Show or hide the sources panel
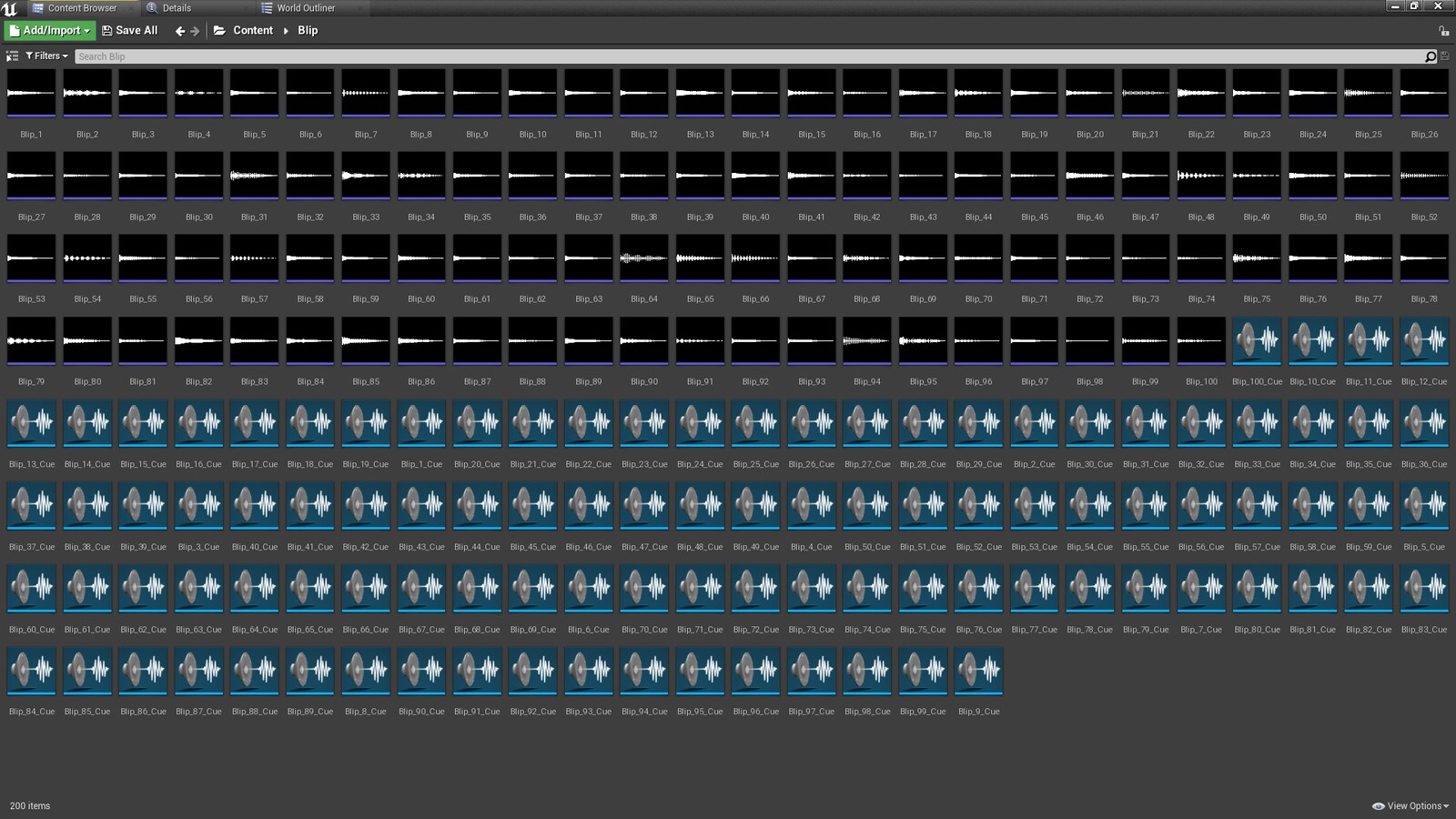1456x819 pixels. pos(12,56)
